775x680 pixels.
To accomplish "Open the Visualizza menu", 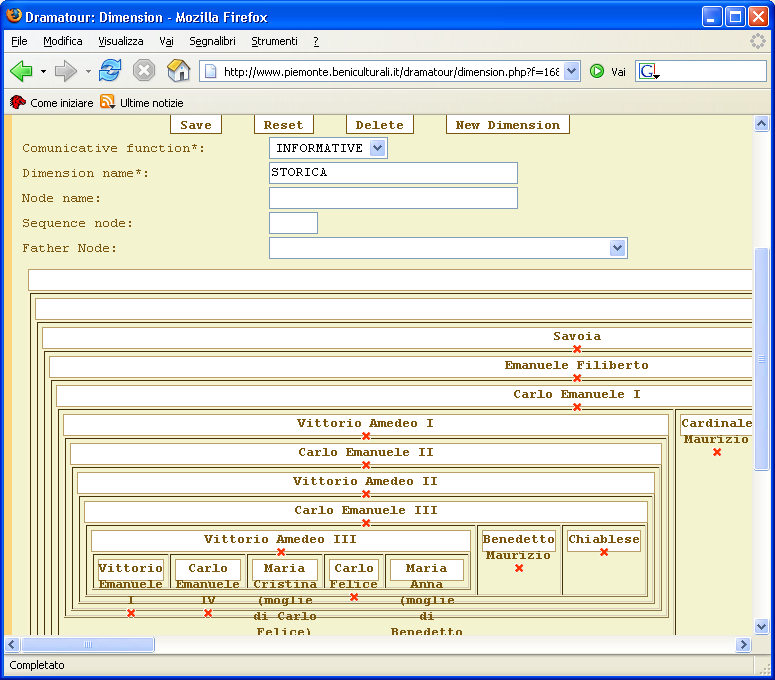I will point(121,42).
